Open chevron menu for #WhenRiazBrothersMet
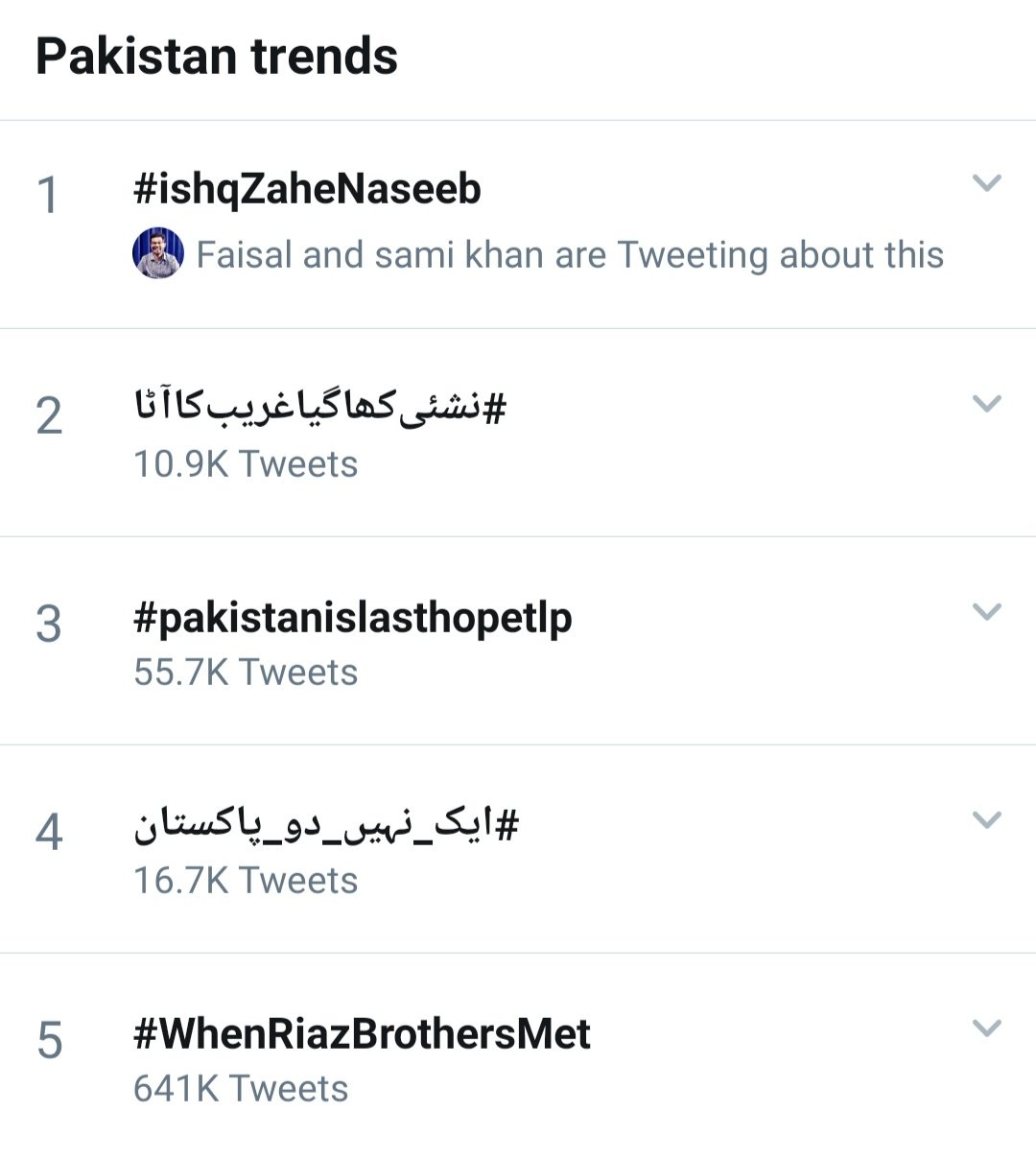The height and width of the screenshot is (1158, 1036). click(x=986, y=1028)
